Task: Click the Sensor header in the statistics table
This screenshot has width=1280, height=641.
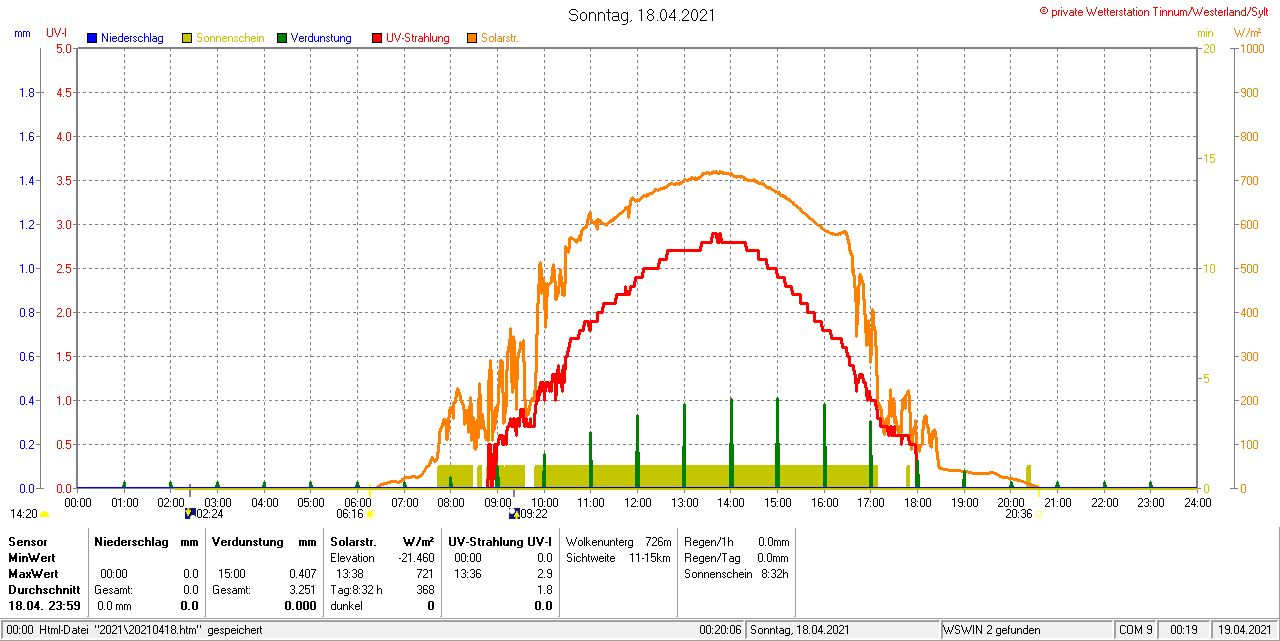Action: [27, 541]
